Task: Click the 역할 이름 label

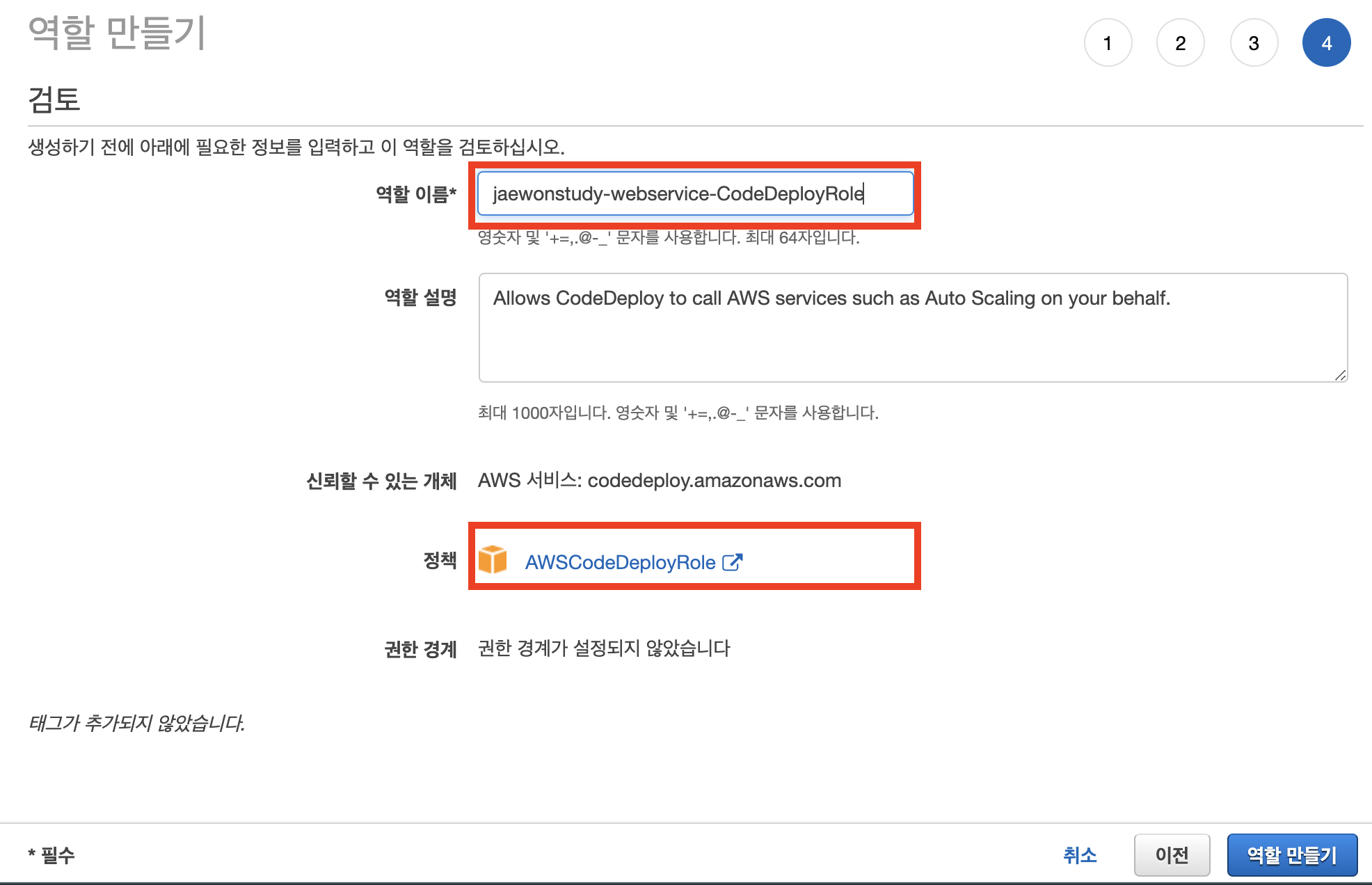Action: [x=416, y=194]
